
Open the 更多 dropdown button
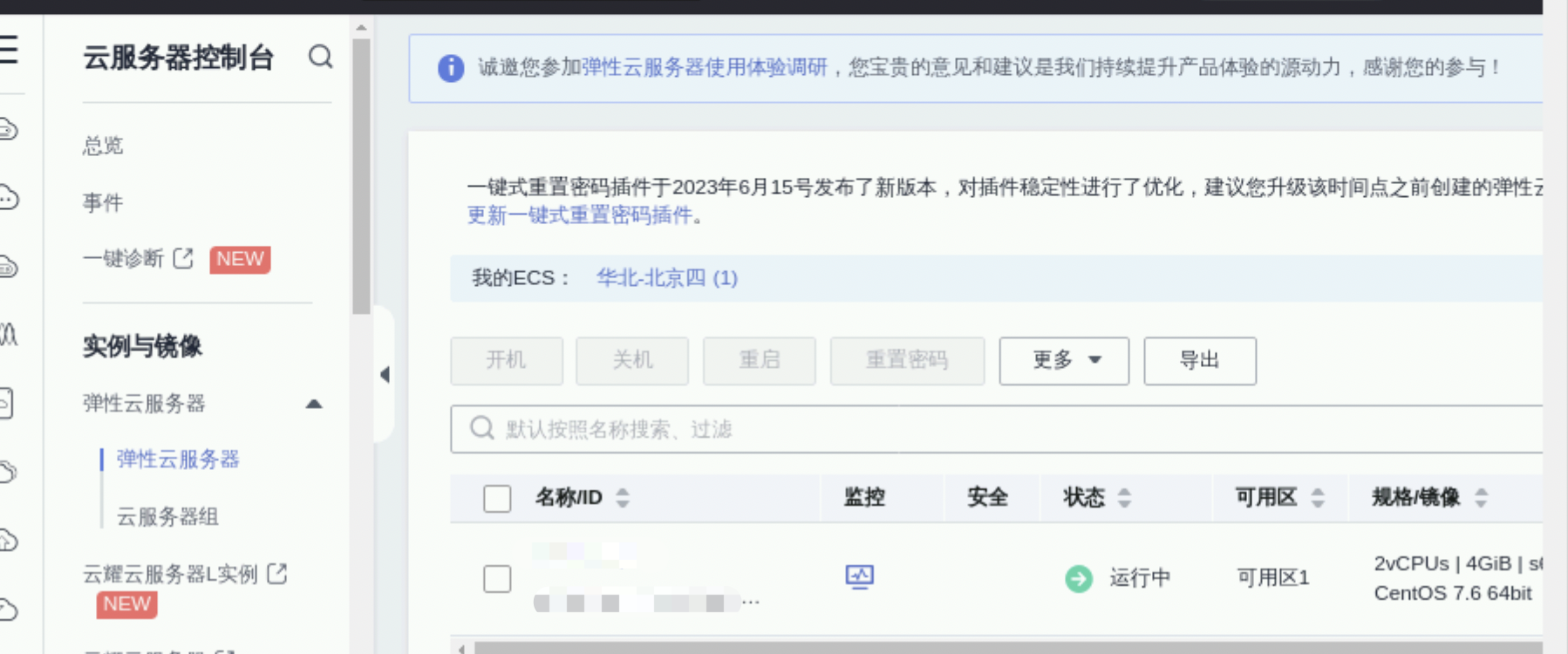click(1064, 361)
